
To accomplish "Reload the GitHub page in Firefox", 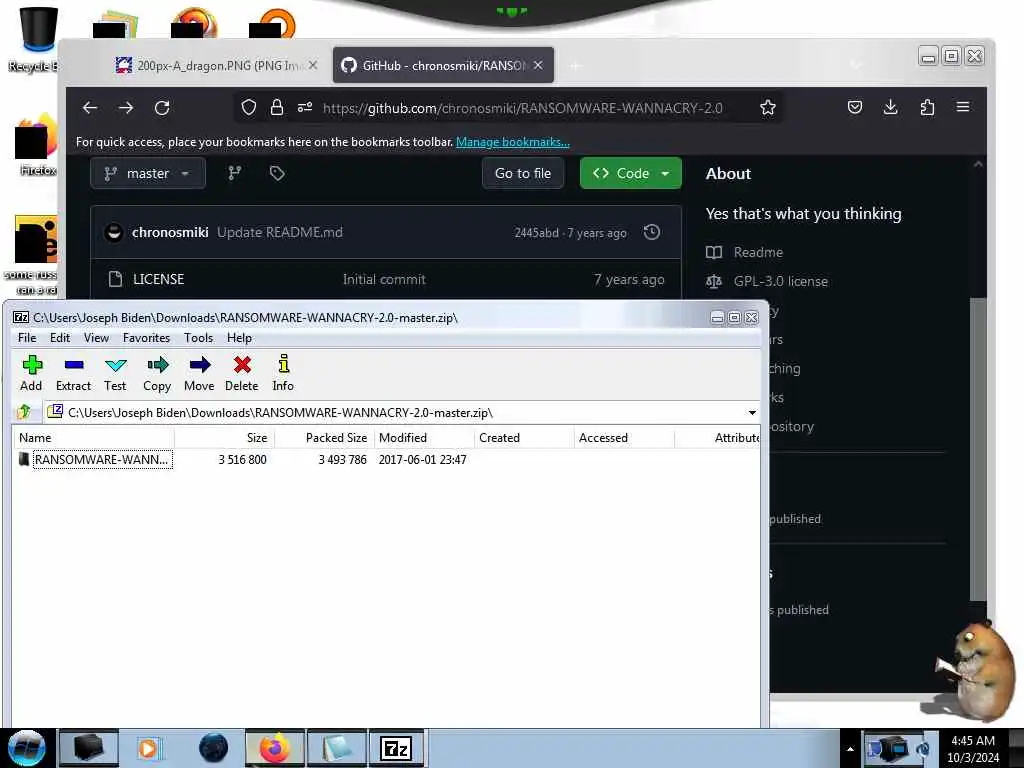I will click(162, 108).
